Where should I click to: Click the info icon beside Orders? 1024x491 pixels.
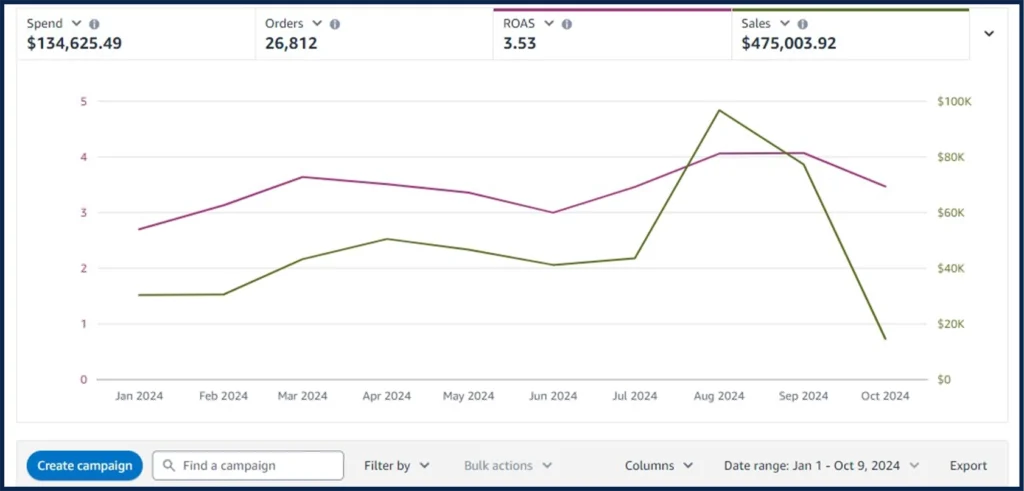335,24
